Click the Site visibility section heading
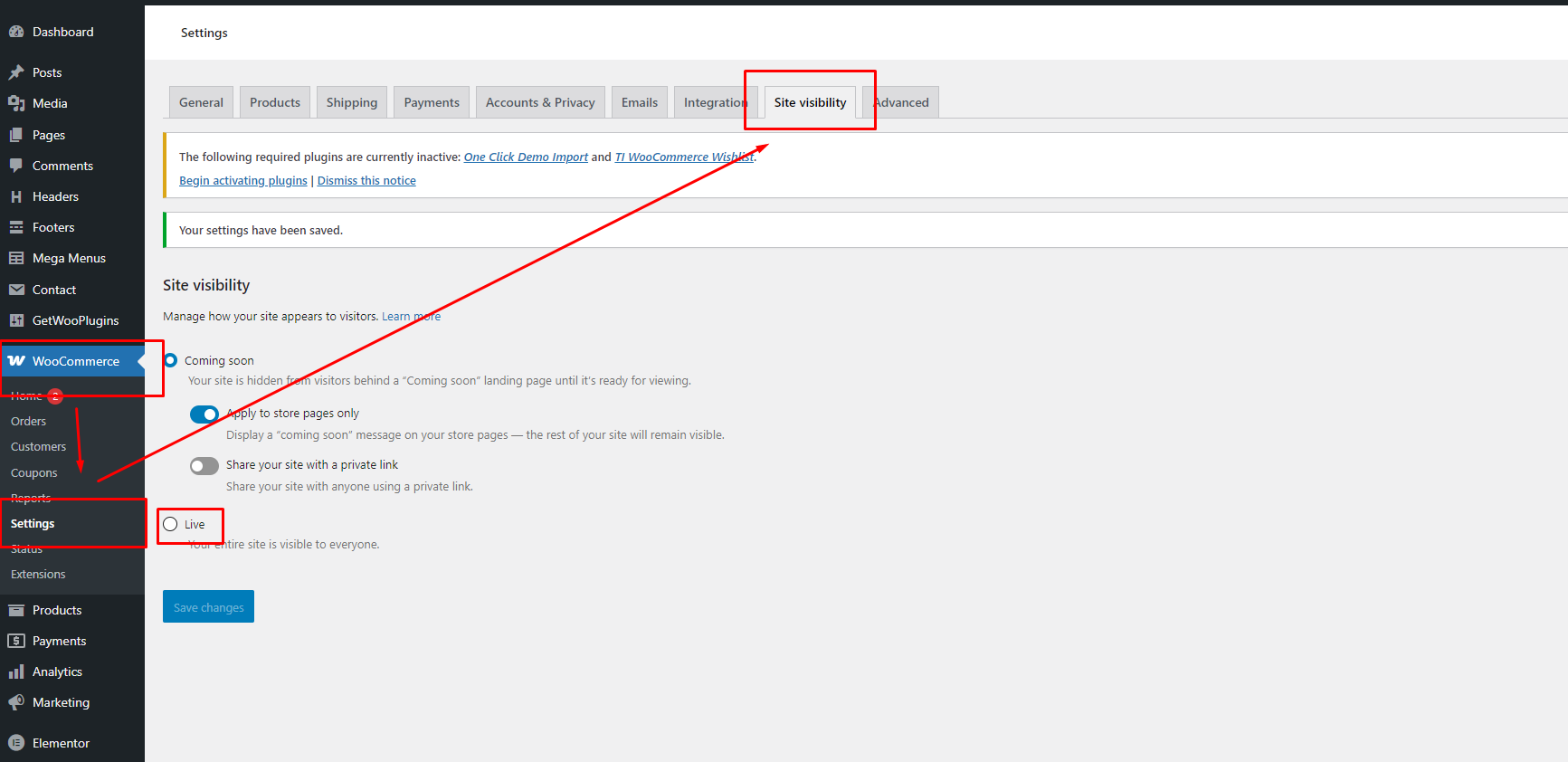Viewport: 1568px width, 762px height. 206,285
